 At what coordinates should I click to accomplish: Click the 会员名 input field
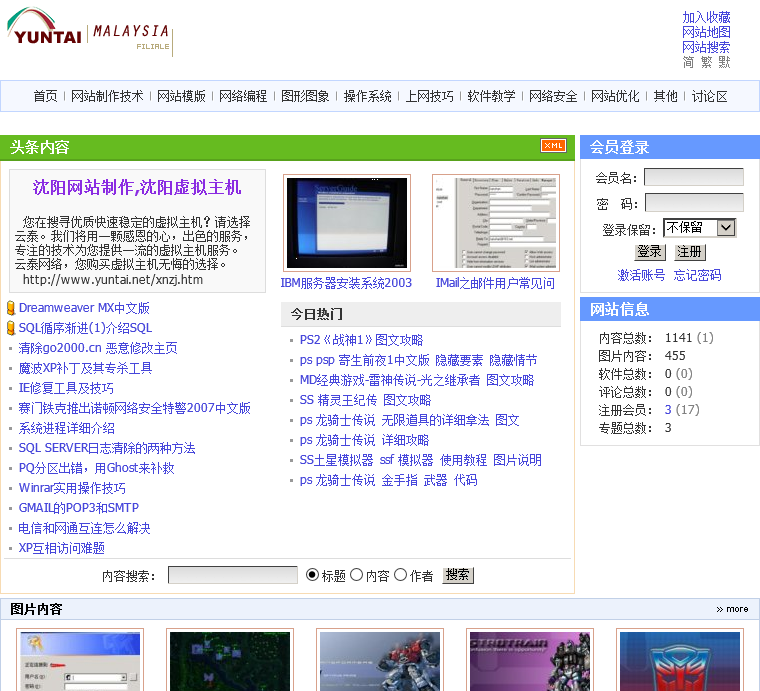[x=694, y=177]
